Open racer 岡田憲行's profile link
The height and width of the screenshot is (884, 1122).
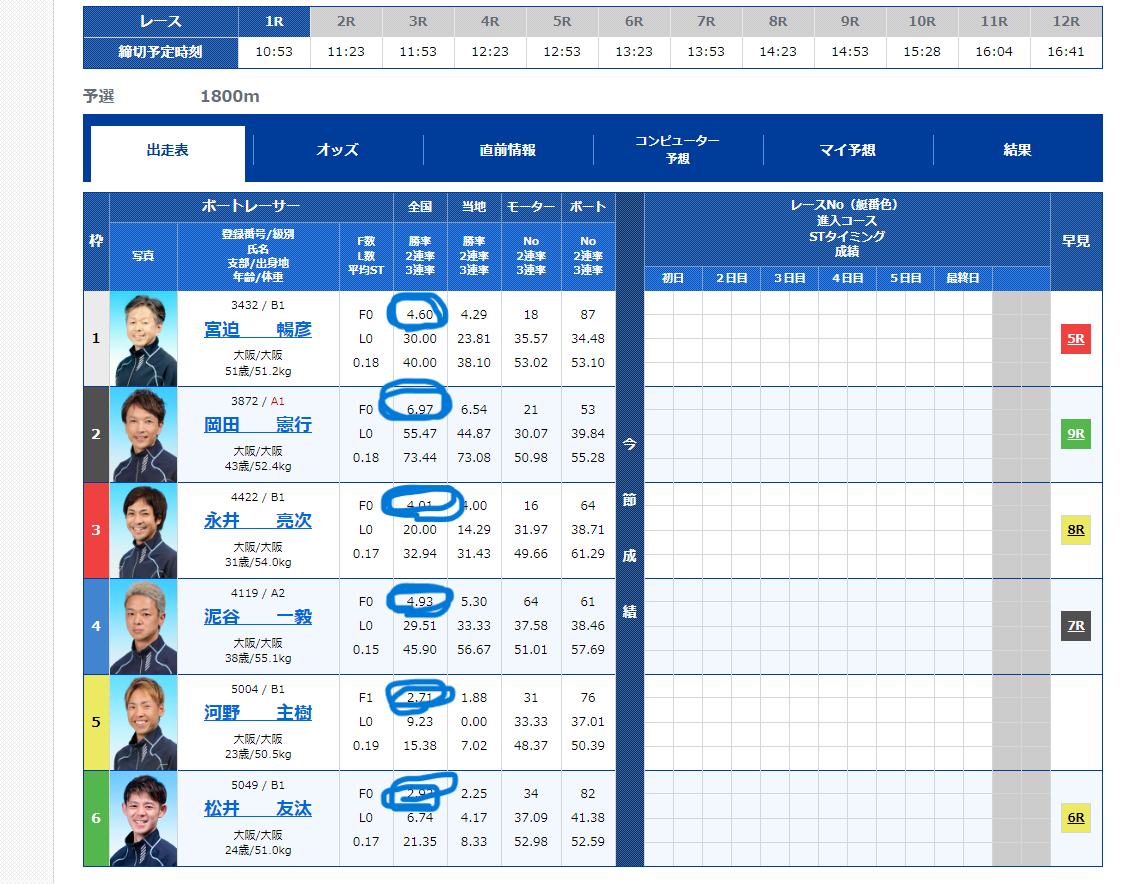257,425
